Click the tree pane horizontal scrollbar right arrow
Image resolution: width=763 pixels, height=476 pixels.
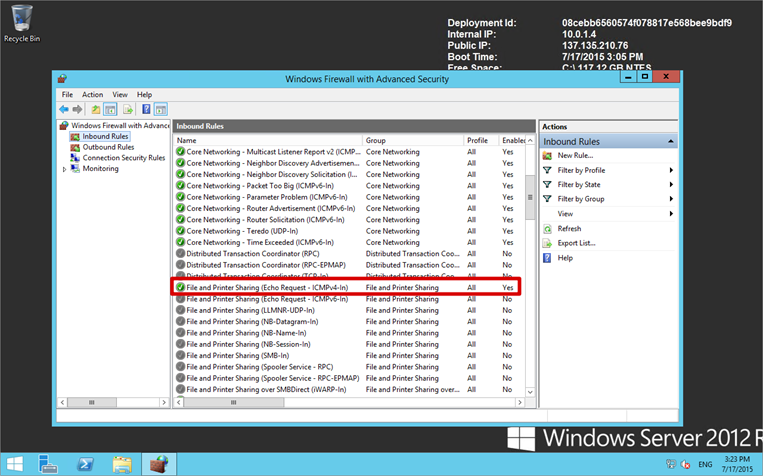[164, 403]
